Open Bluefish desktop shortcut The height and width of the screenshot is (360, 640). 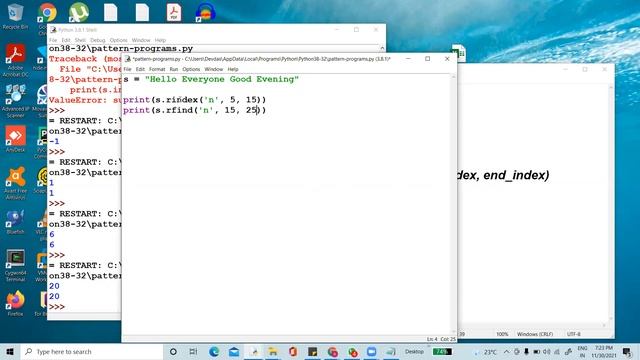click(15, 222)
